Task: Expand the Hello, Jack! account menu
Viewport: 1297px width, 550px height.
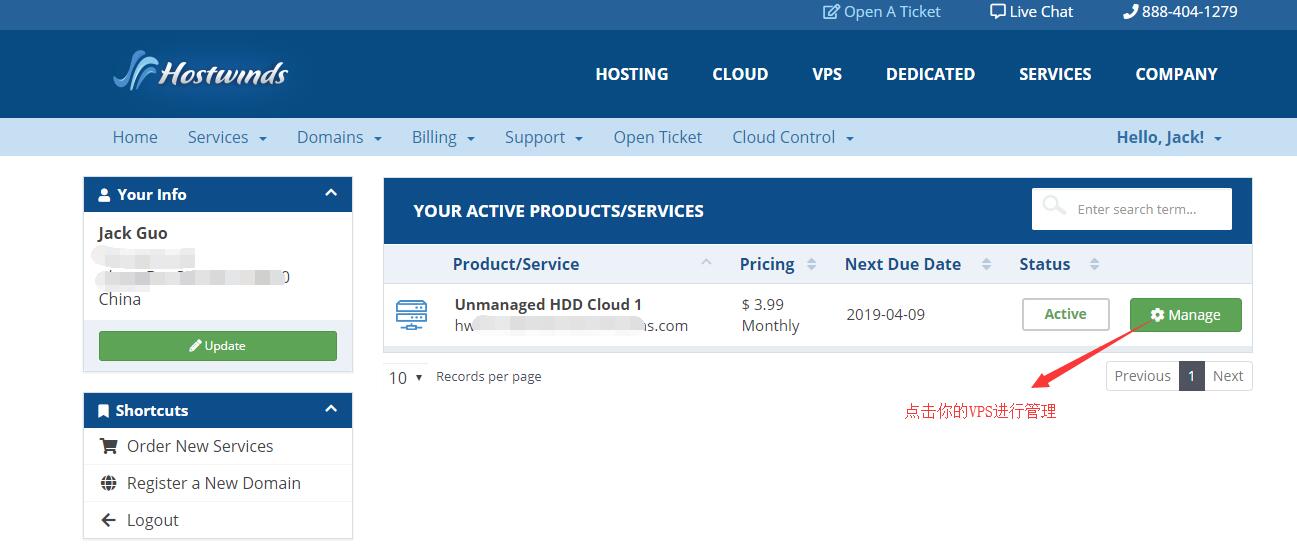Action: (1168, 137)
